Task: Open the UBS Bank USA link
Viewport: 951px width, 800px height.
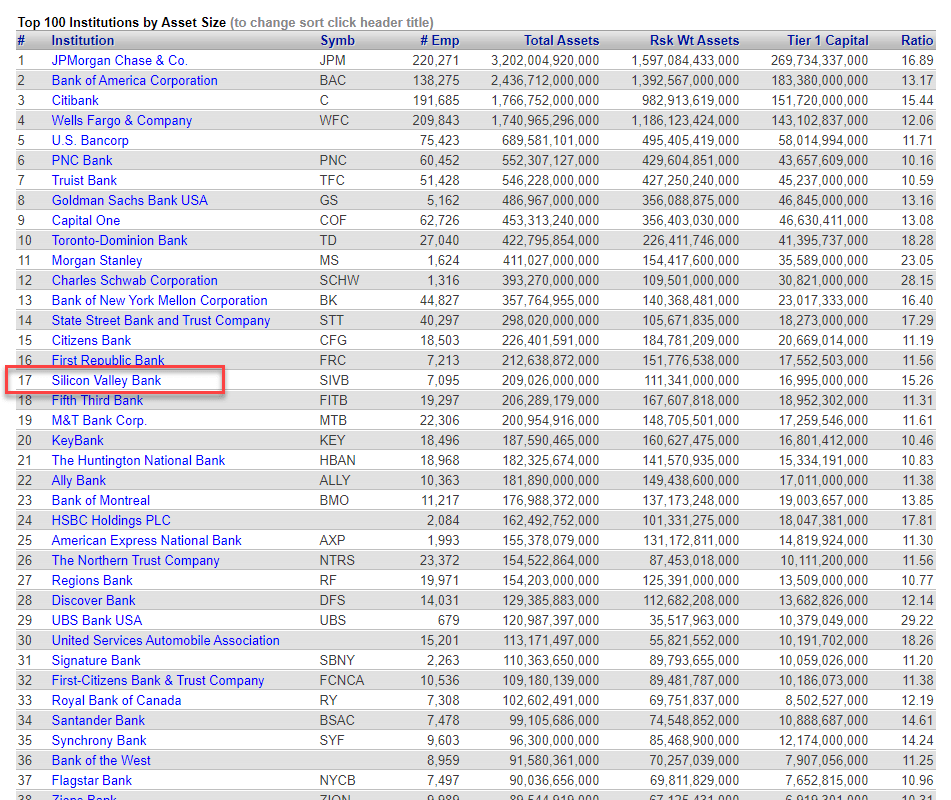Action: point(97,621)
